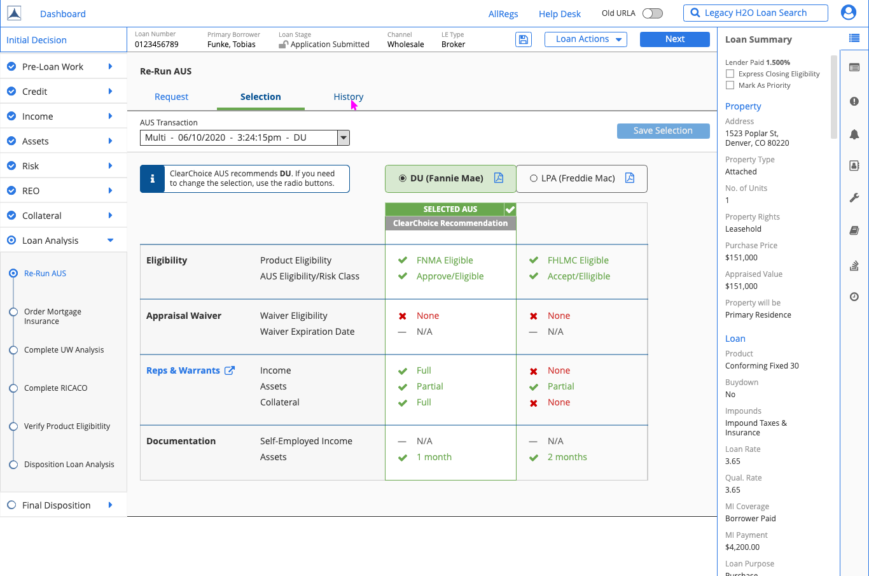Click the wrench tools icon in right sidebar
This screenshot has width=869, height=576.
854,198
